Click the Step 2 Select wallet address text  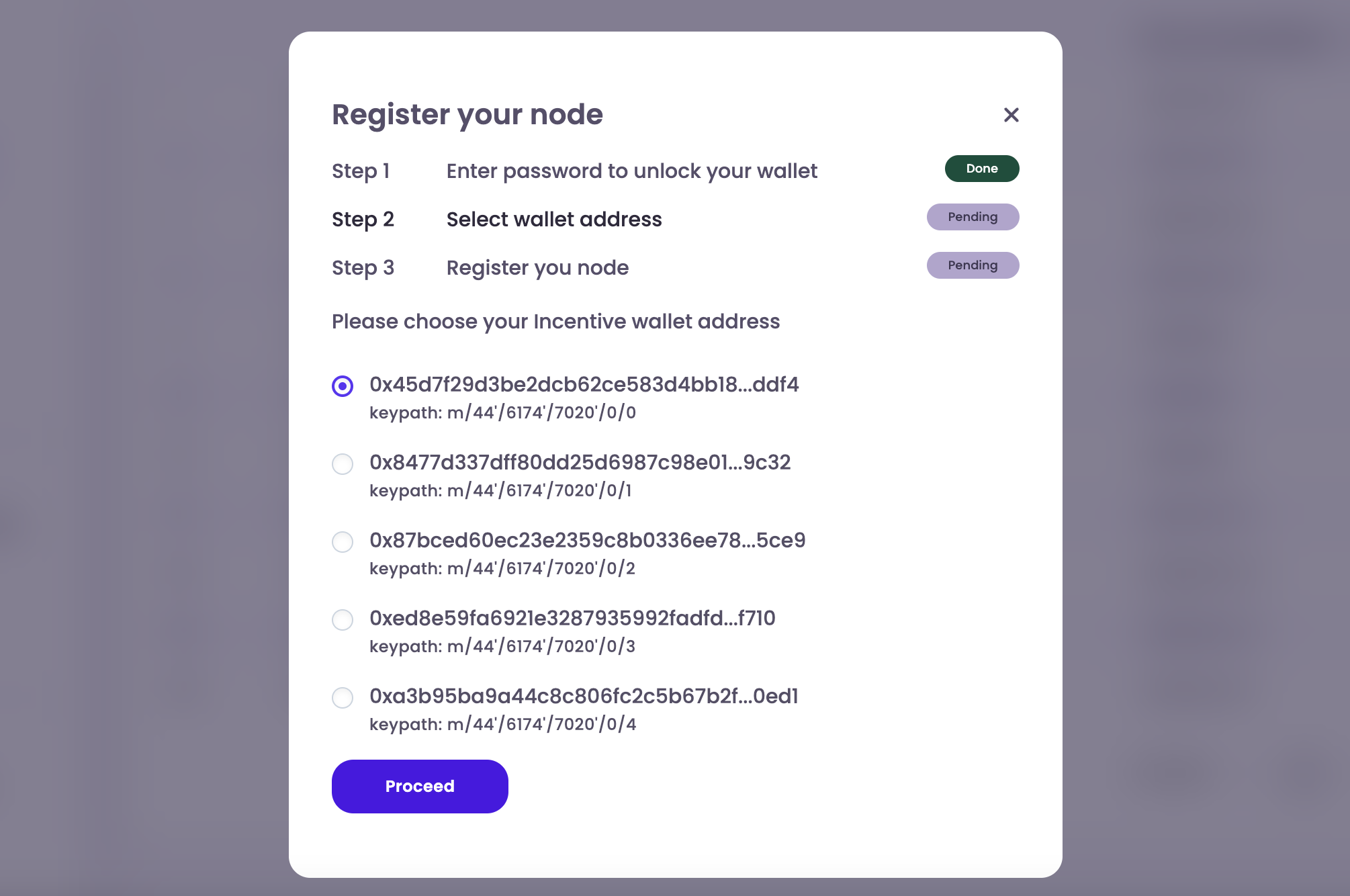553,219
